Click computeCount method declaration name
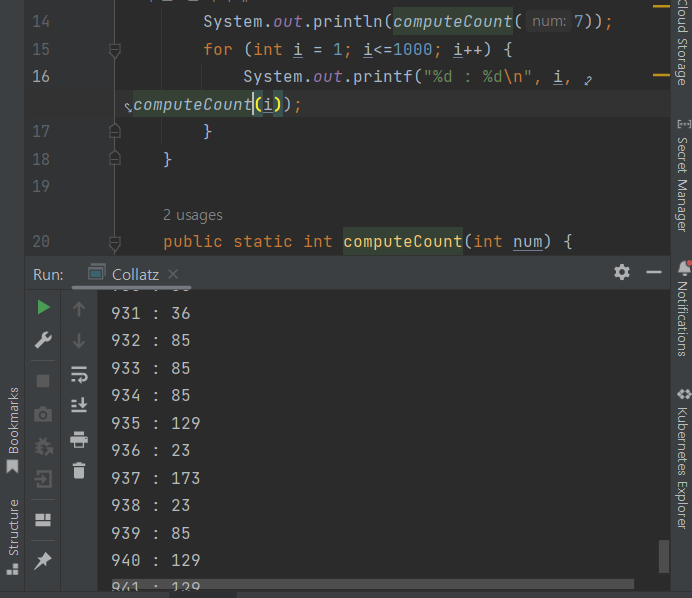692x598 pixels. (x=402, y=241)
